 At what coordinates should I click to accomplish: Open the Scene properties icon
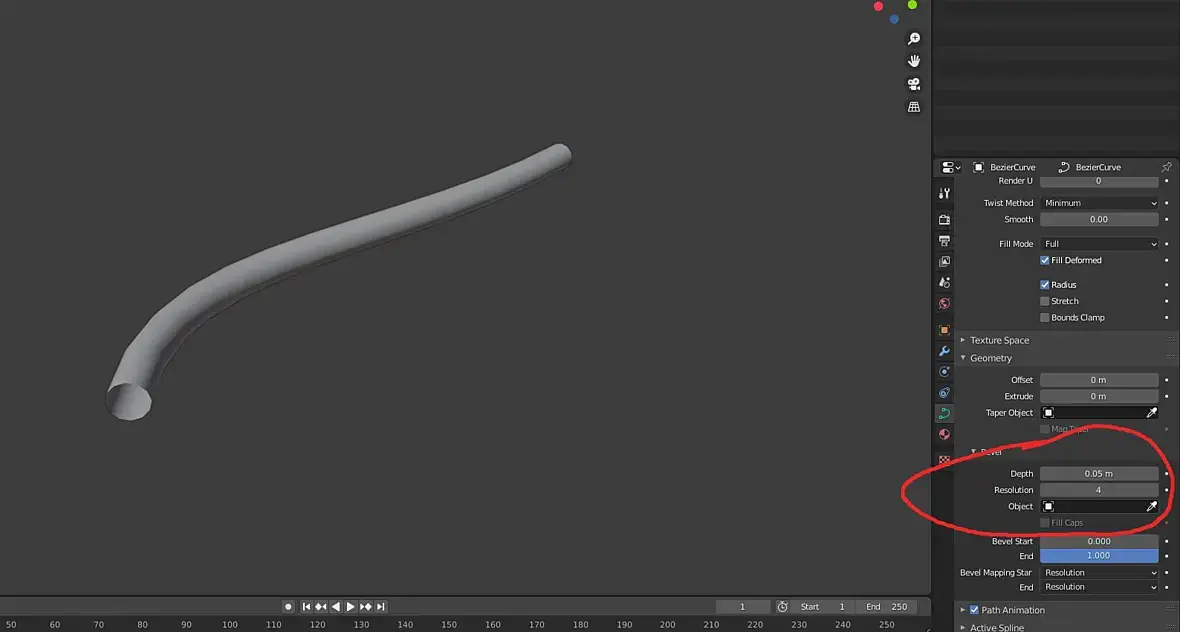coord(944,282)
